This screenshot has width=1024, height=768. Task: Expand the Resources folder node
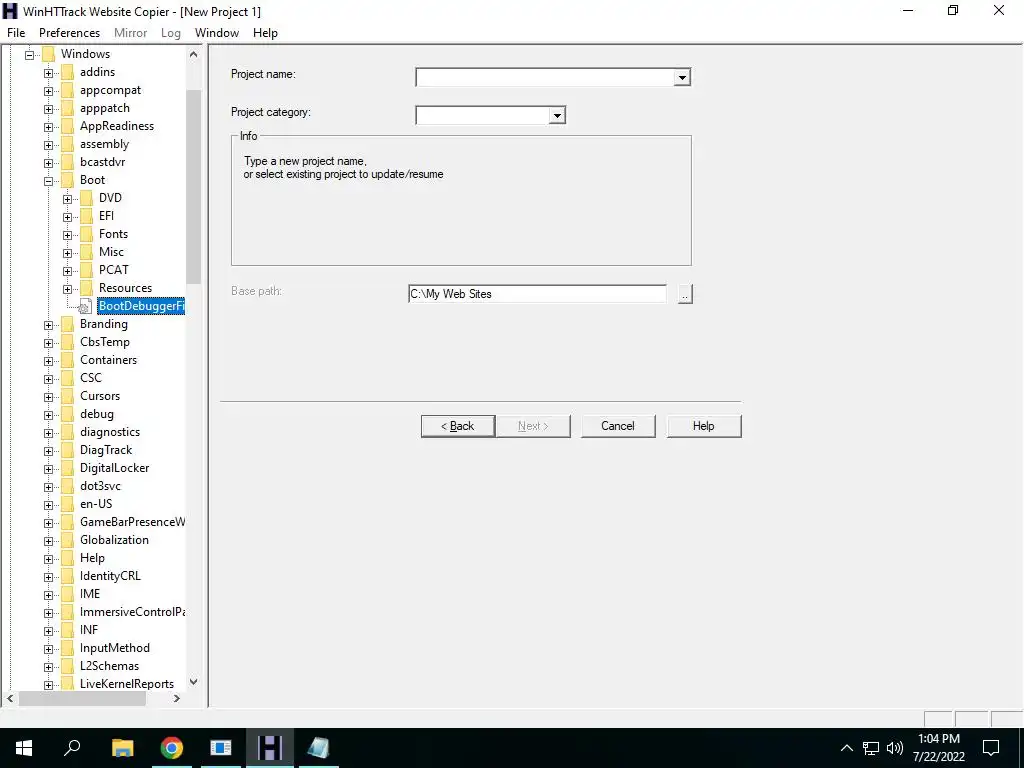coord(67,289)
